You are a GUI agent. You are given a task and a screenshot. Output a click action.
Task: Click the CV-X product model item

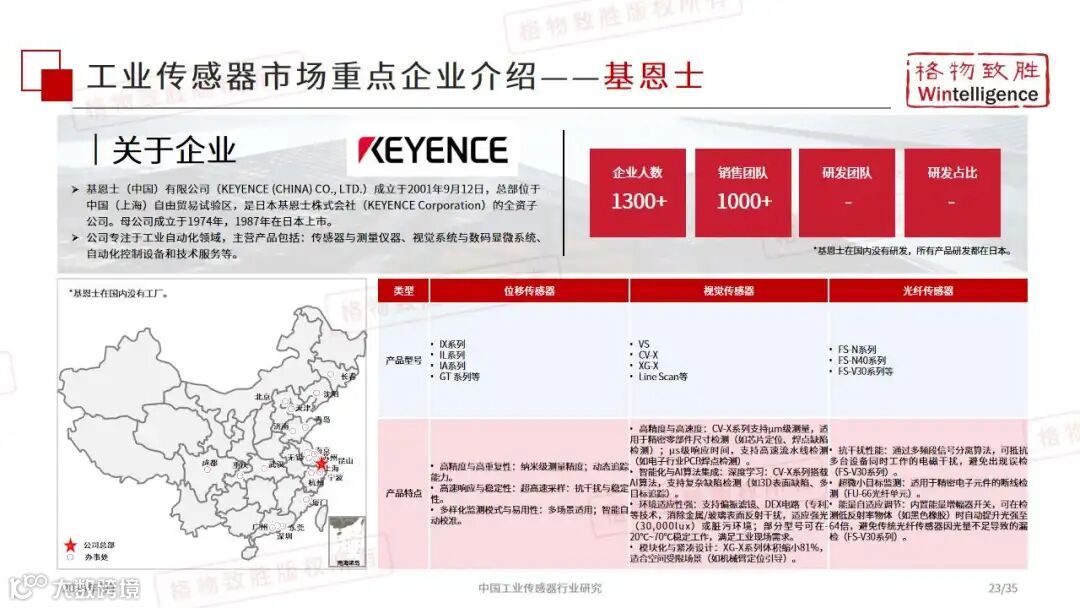(647, 355)
